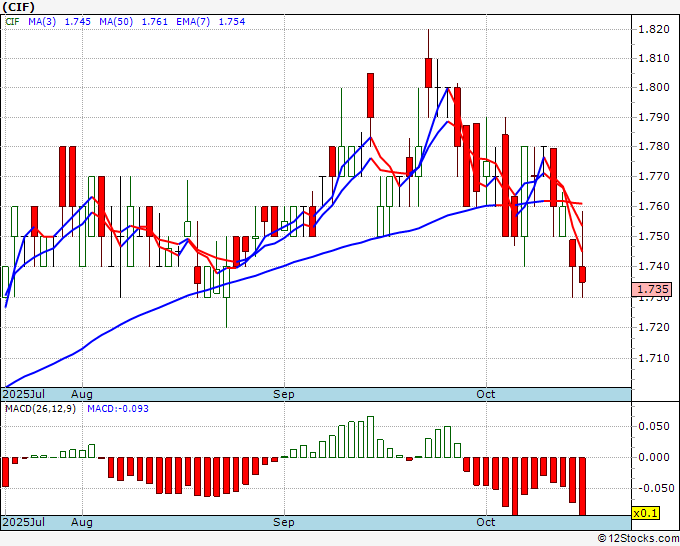Image resolution: width=680 pixels, height=546 pixels.
Task: Click the MACD(26,12,9) indicator label
Action: point(40,409)
